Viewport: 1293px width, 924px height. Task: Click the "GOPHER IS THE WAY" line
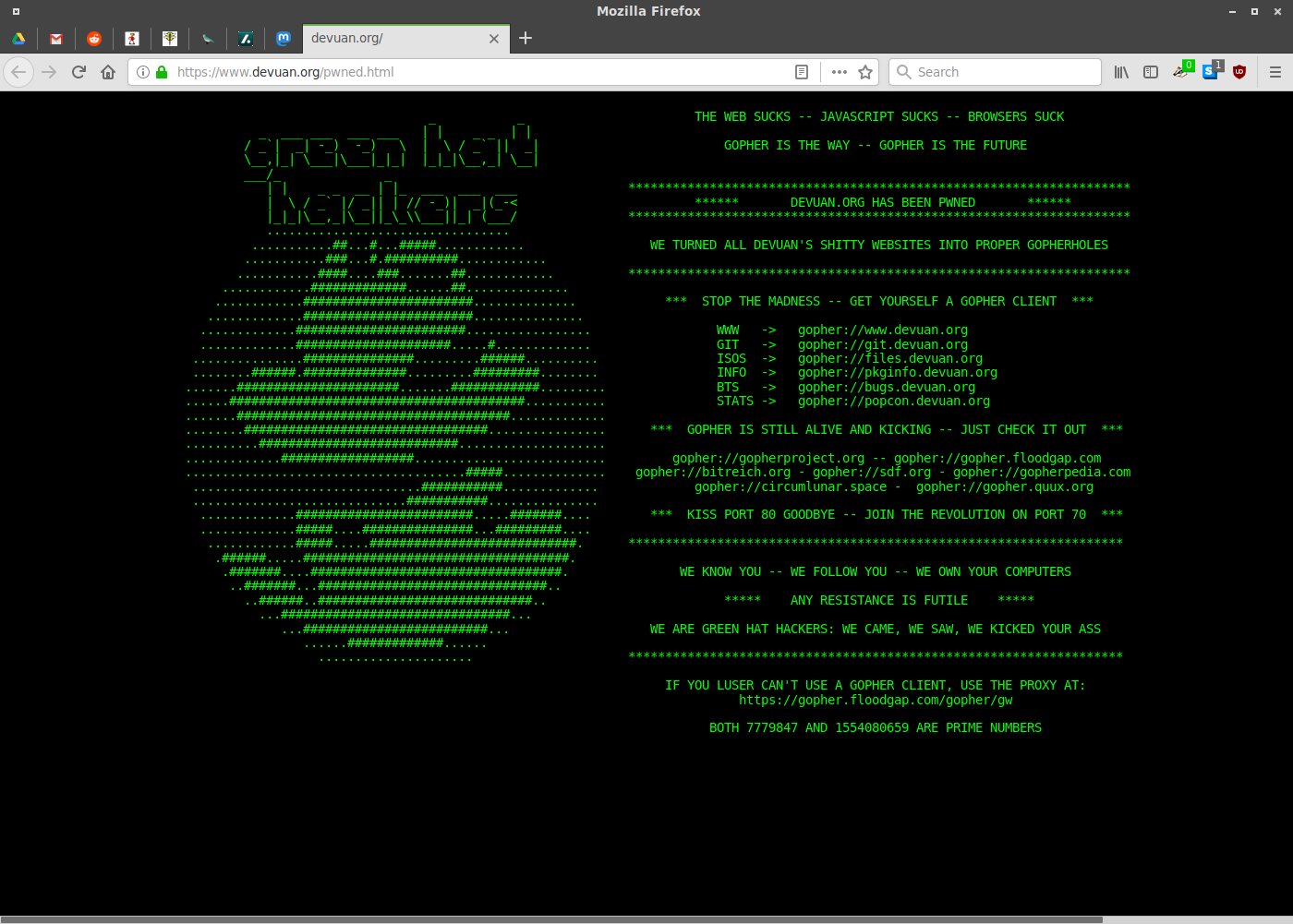point(876,146)
